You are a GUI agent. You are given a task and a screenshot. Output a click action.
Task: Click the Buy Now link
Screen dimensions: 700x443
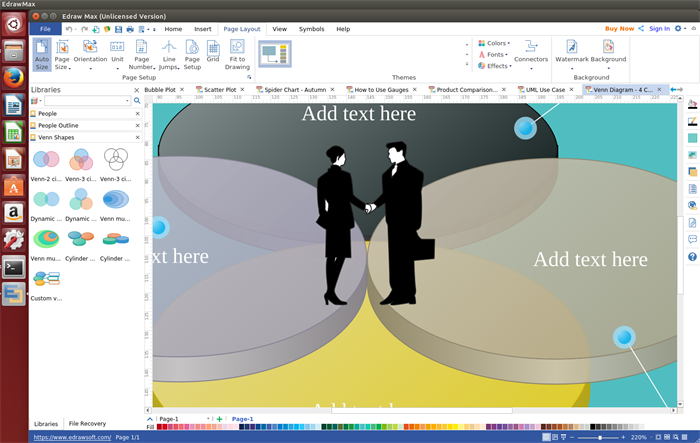(619, 29)
